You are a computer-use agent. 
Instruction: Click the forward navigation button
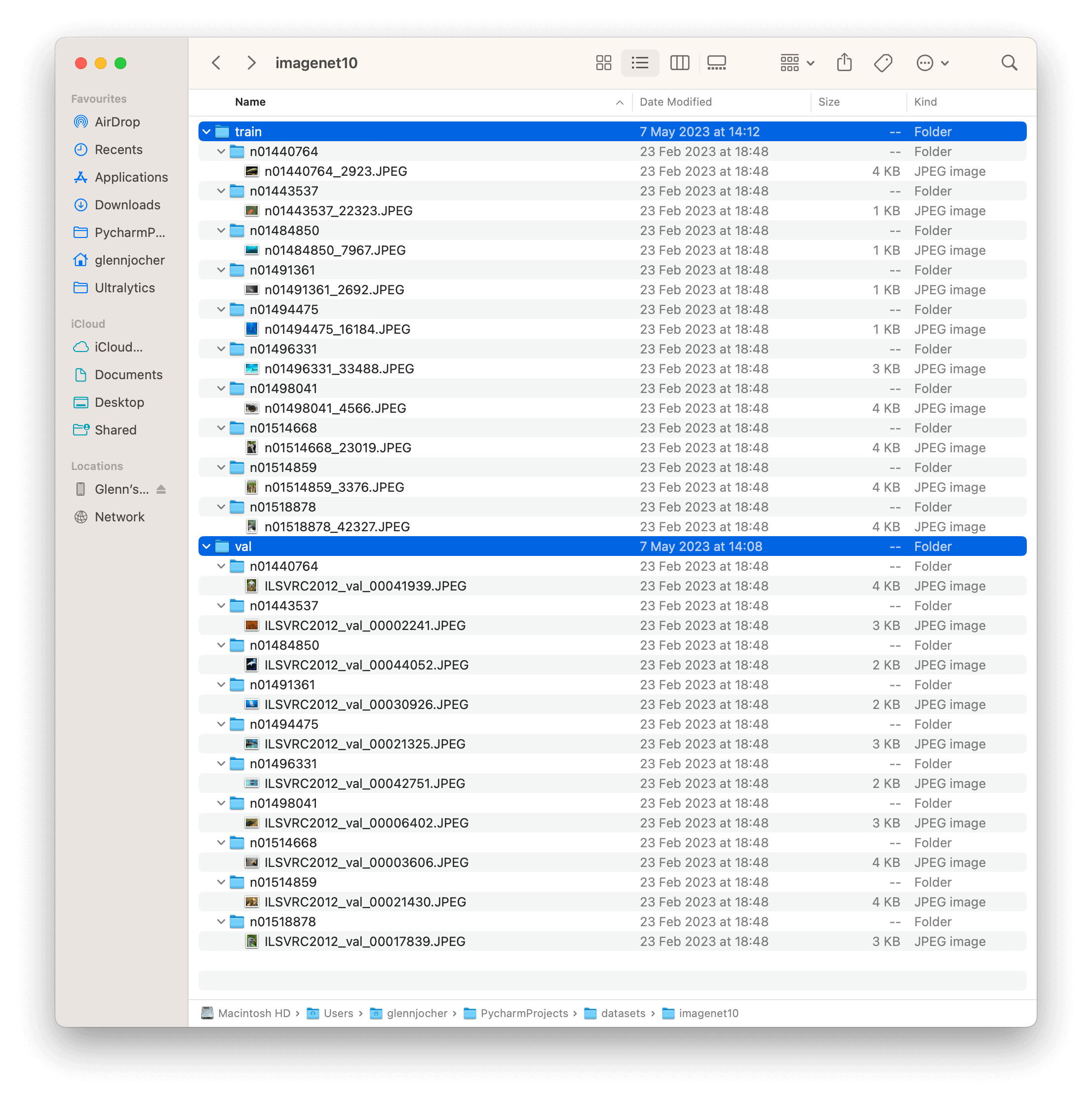tap(251, 63)
